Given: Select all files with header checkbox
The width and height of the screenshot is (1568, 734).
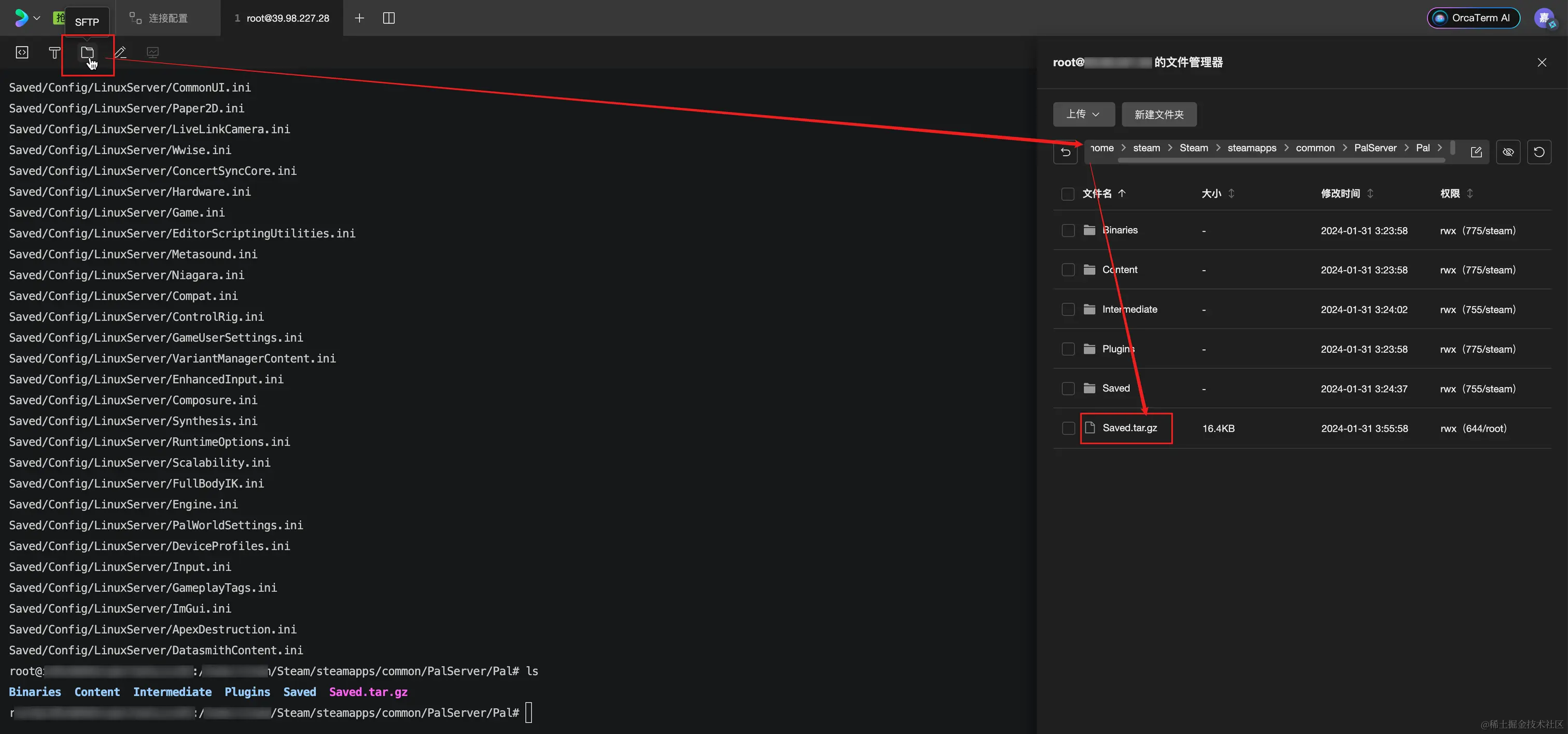Looking at the screenshot, I should (1068, 193).
